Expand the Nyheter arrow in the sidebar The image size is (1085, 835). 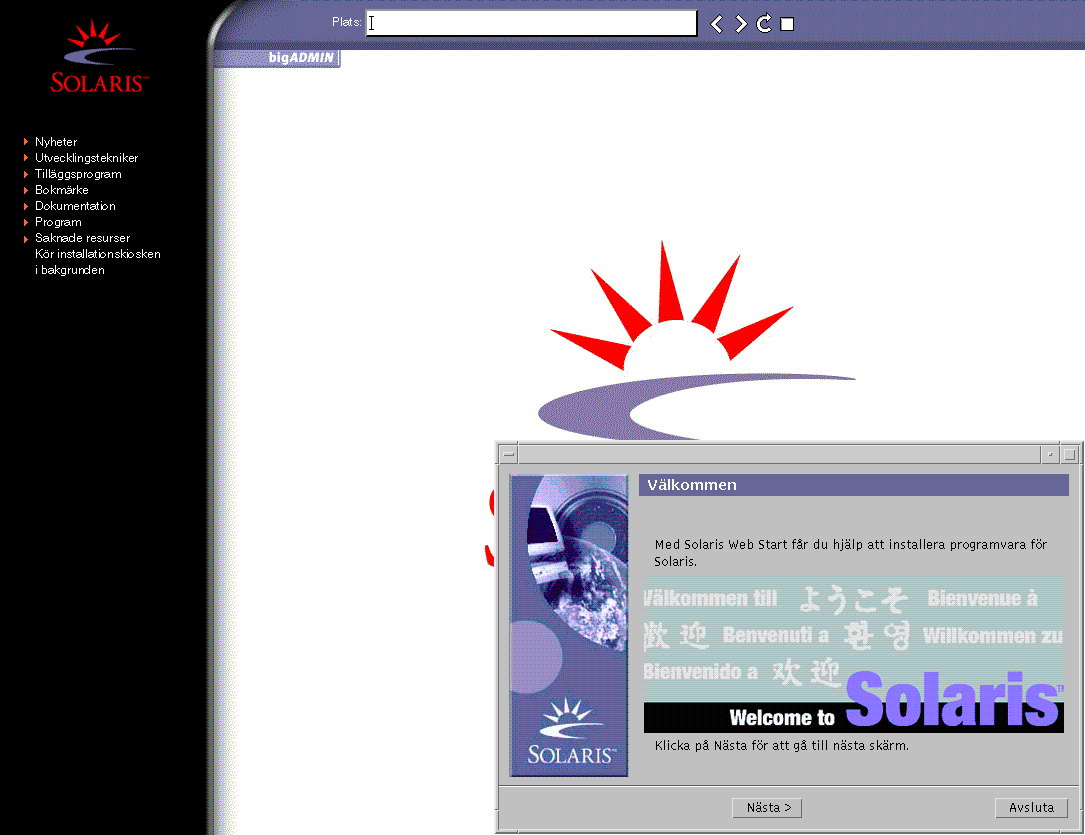tap(26, 141)
